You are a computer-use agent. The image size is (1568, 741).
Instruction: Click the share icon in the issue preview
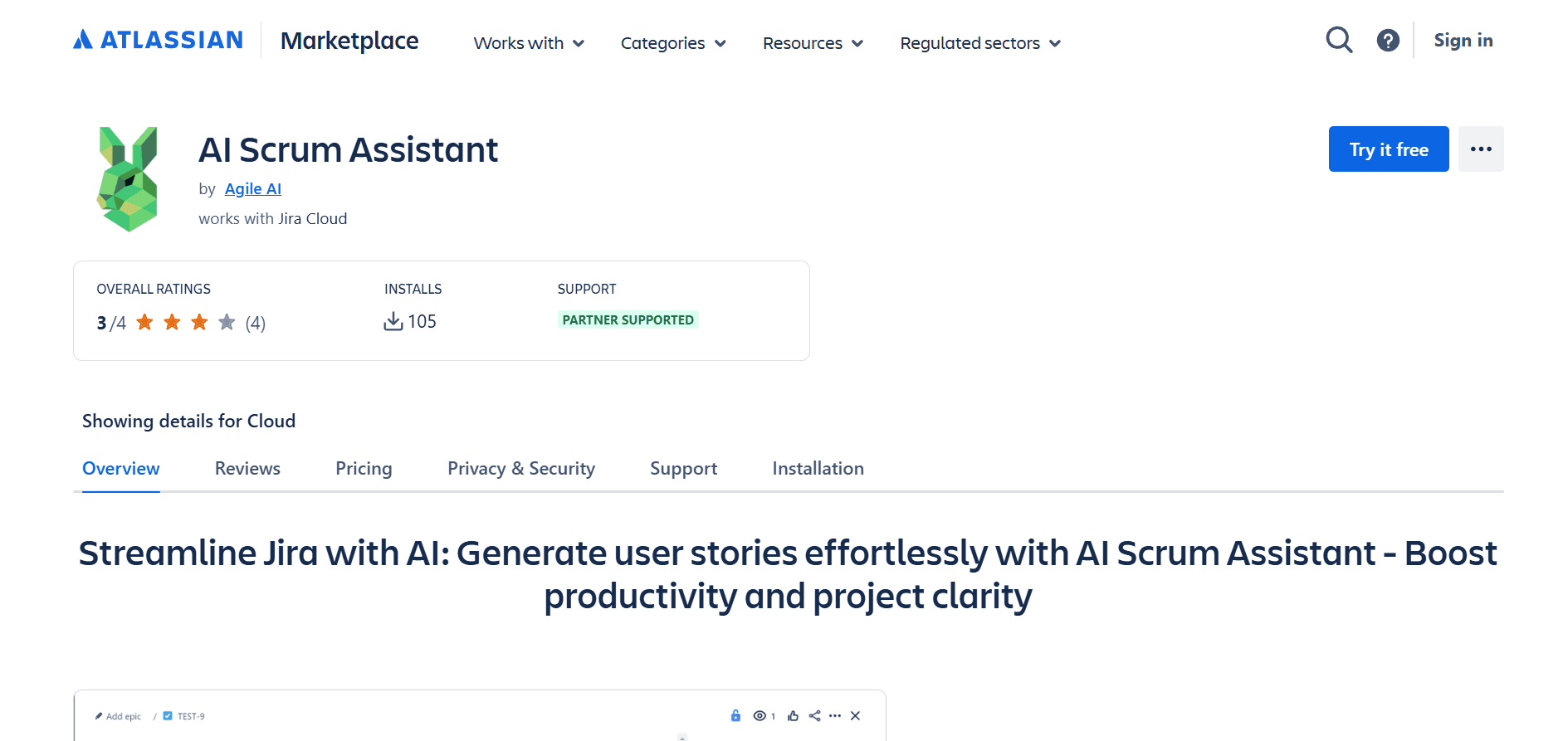pyautogui.click(x=814, y=715)
